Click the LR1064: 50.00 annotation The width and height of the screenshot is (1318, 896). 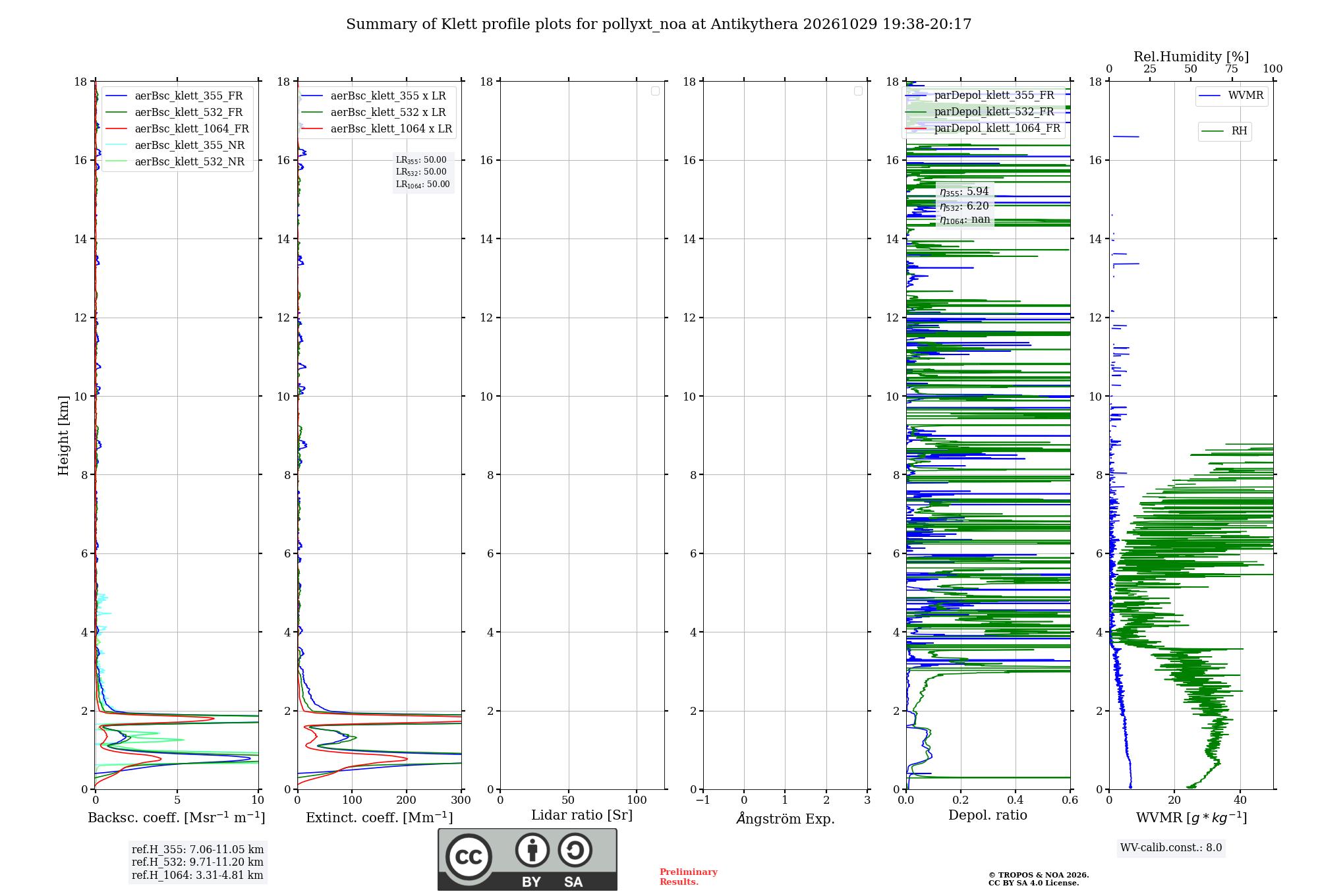423,184
